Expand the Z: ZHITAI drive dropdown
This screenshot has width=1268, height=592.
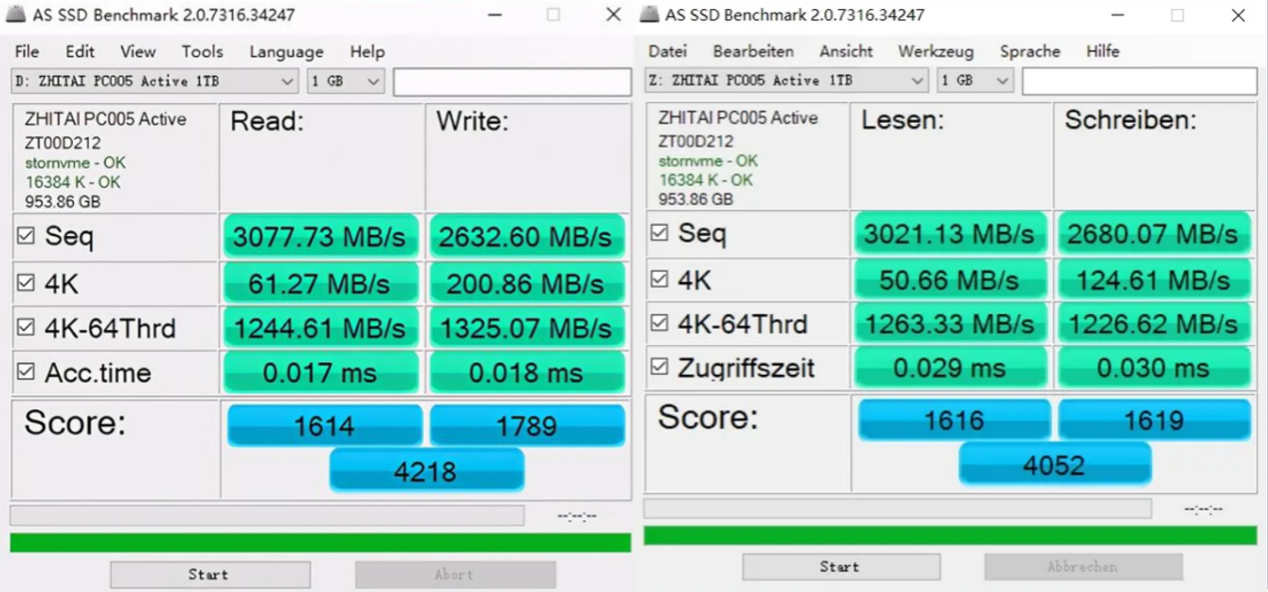pyautogui.click(x=786, y=80)
